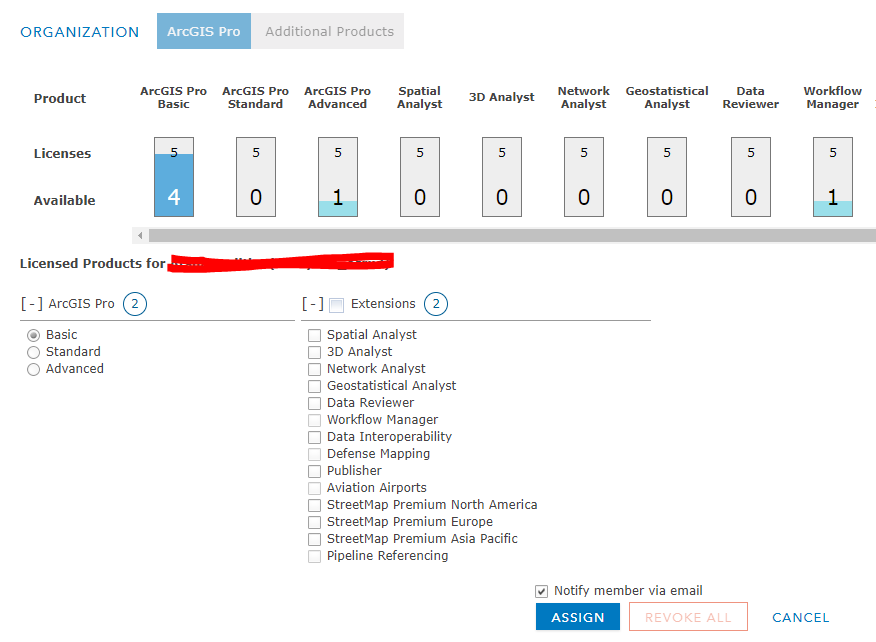Click the ArcGIS Pro Advanced license gauge
This screenshot has height=642, width=876.
[338, 177]
